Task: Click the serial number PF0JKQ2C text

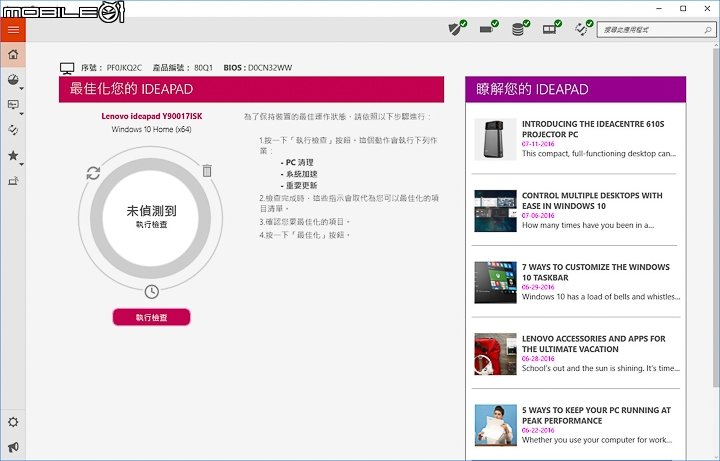Action: click(x=124, y=68)
